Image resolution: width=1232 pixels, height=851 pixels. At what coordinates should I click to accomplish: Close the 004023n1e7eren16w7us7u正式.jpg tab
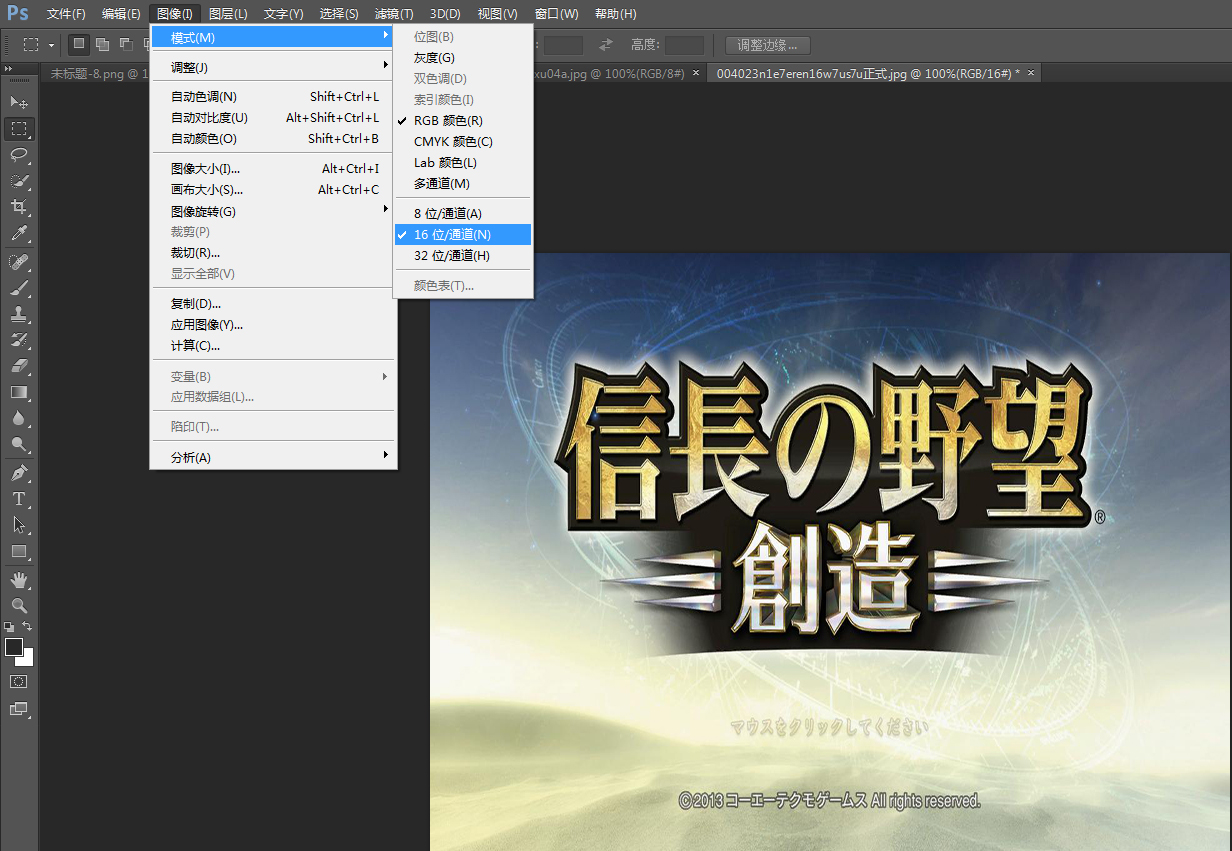[x=1031, y=73]
